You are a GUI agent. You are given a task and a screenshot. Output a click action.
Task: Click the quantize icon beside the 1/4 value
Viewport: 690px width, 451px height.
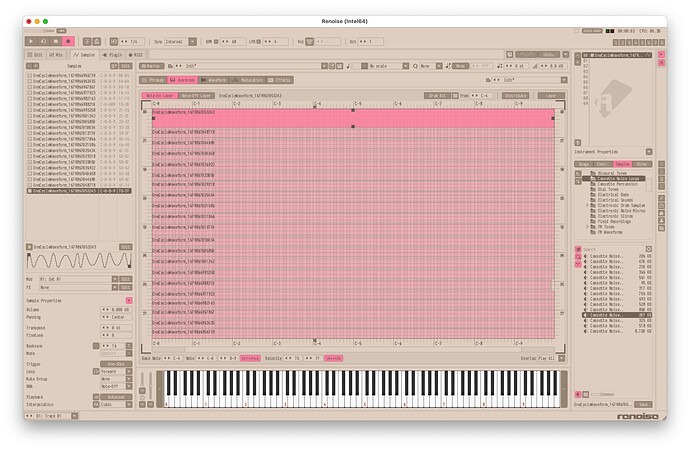[x=114, y=41]
